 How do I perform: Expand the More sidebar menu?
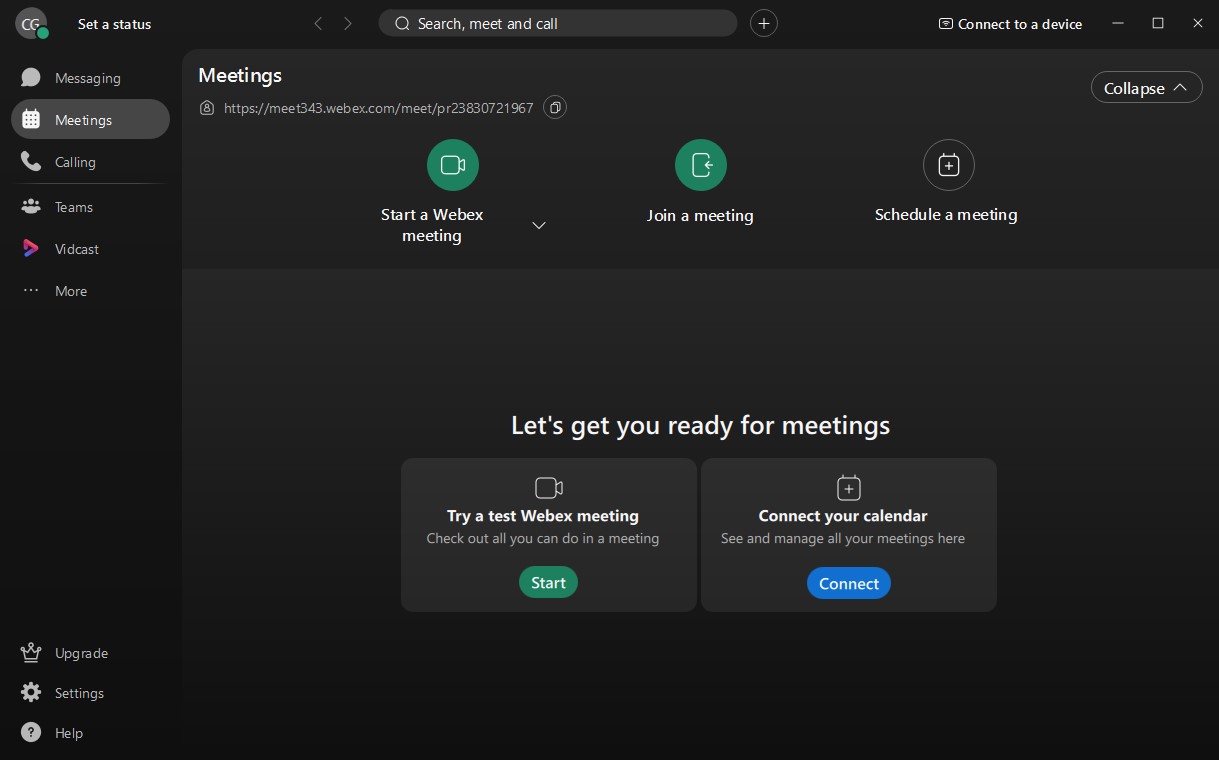[x=70, y=291]
